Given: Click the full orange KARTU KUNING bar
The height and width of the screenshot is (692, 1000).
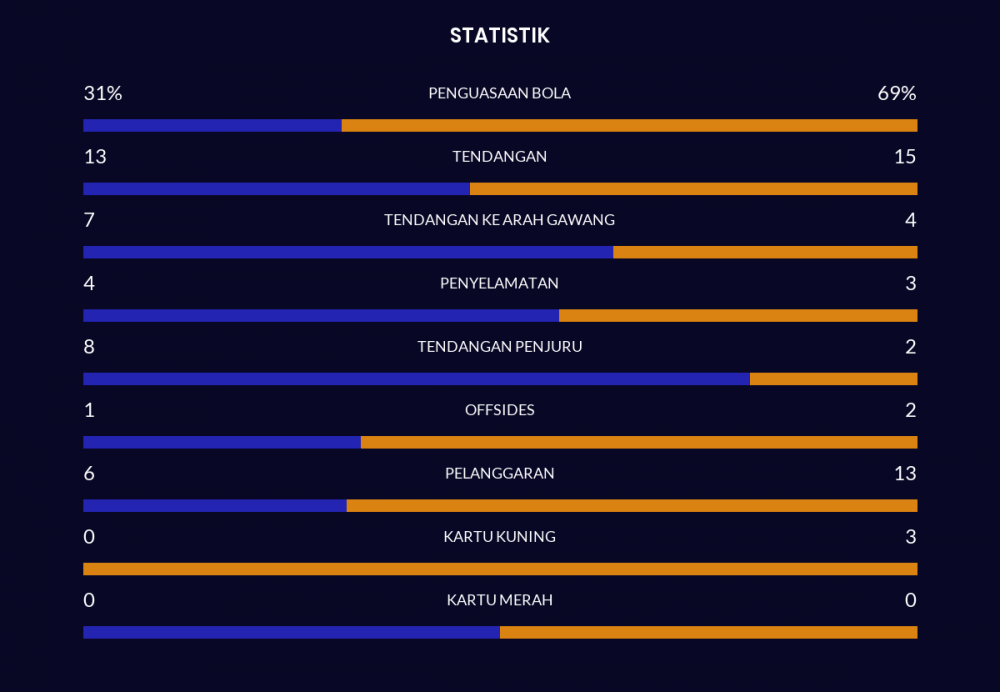Looking at the screenshot, I should coord(500,569).
